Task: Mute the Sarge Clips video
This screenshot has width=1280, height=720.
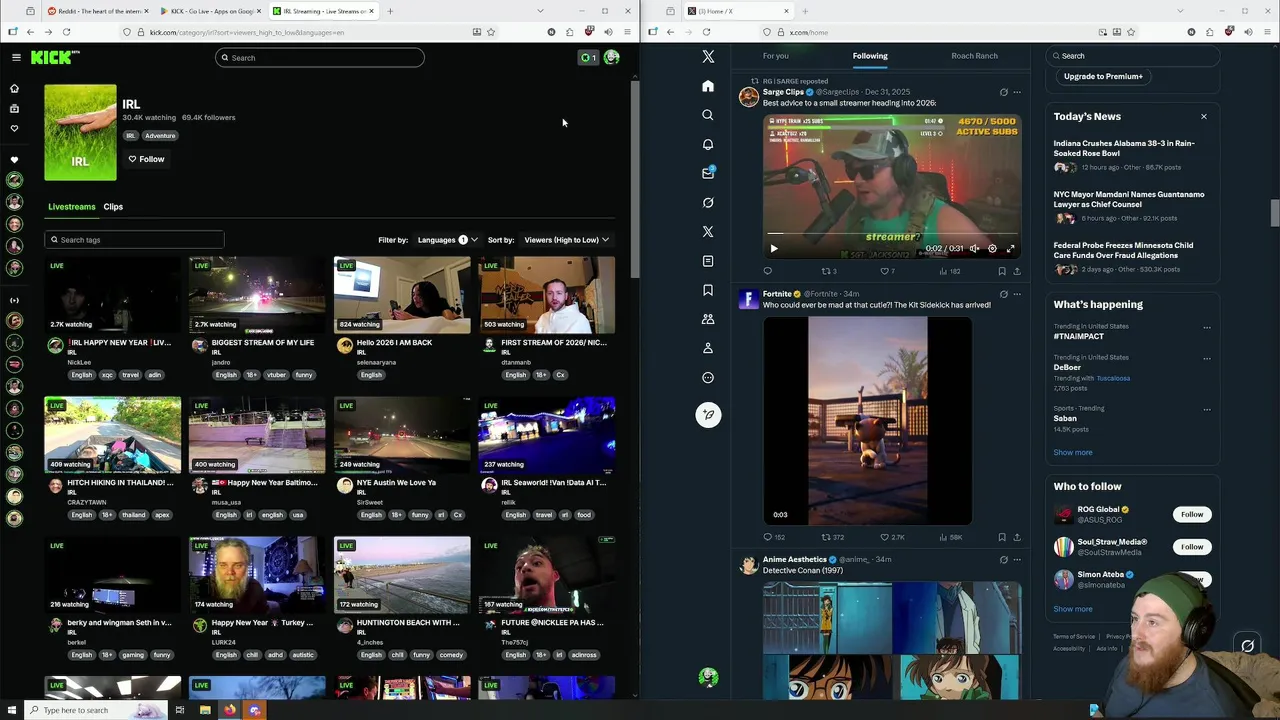Action: tap(974, 248)
